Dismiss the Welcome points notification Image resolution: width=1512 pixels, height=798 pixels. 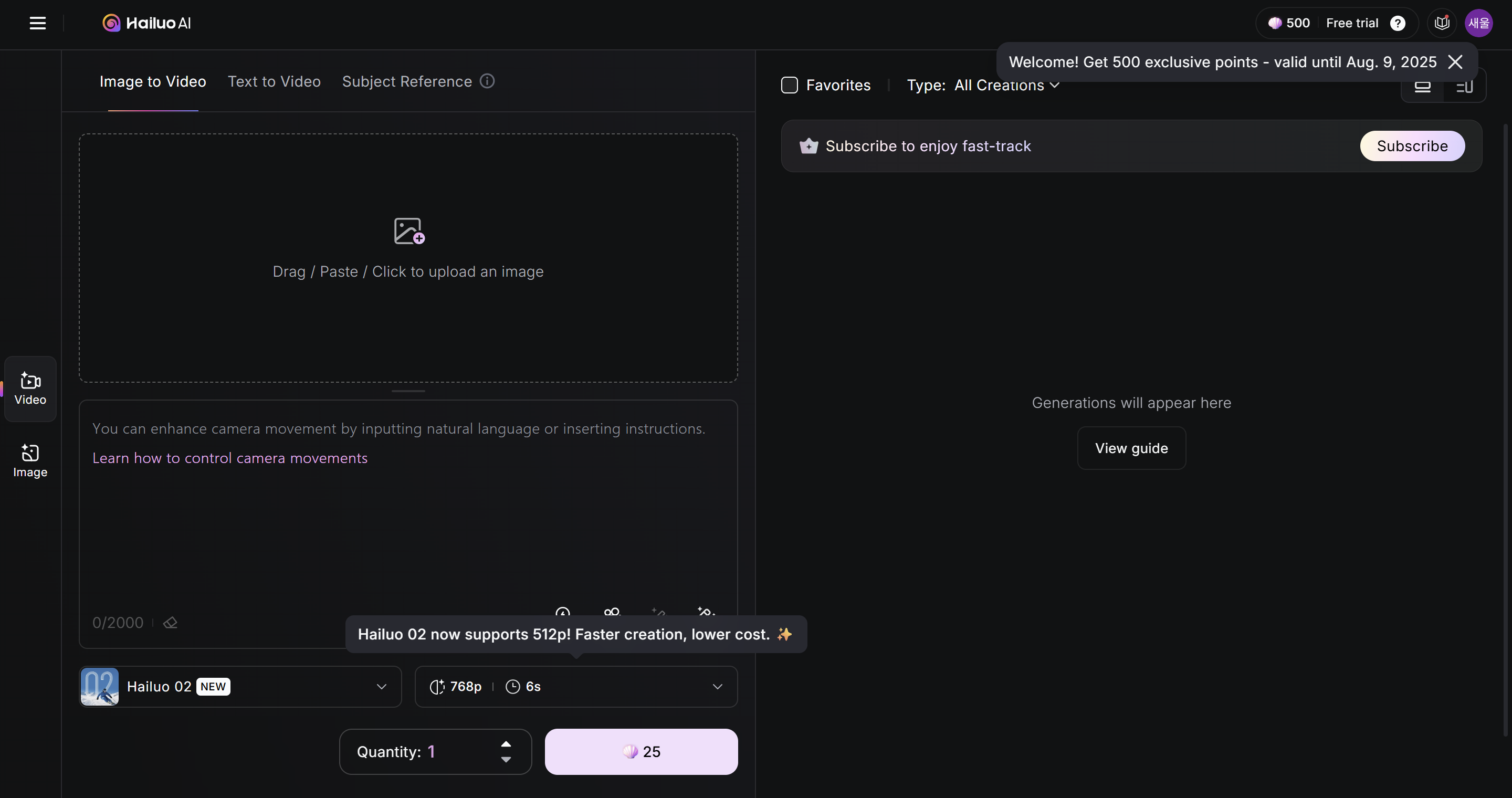(1455, 62)
